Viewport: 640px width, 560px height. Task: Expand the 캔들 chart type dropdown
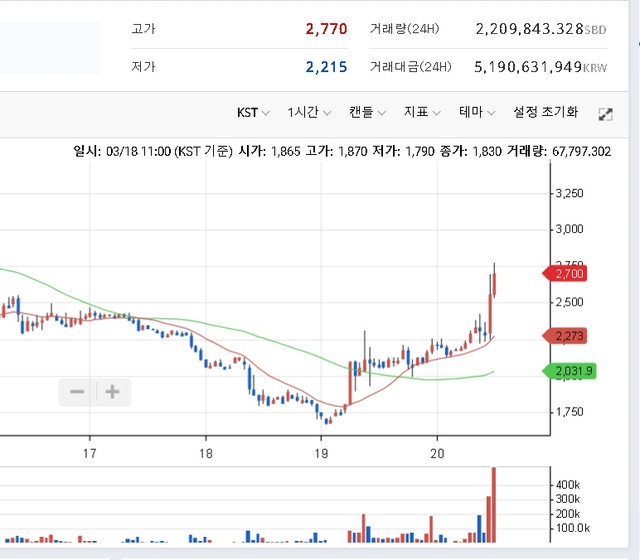coord(367,112)
